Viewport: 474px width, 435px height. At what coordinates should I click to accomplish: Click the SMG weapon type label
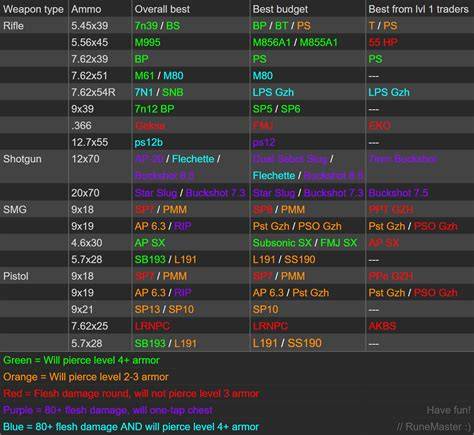pyautogui.click(x=15, y=210)
